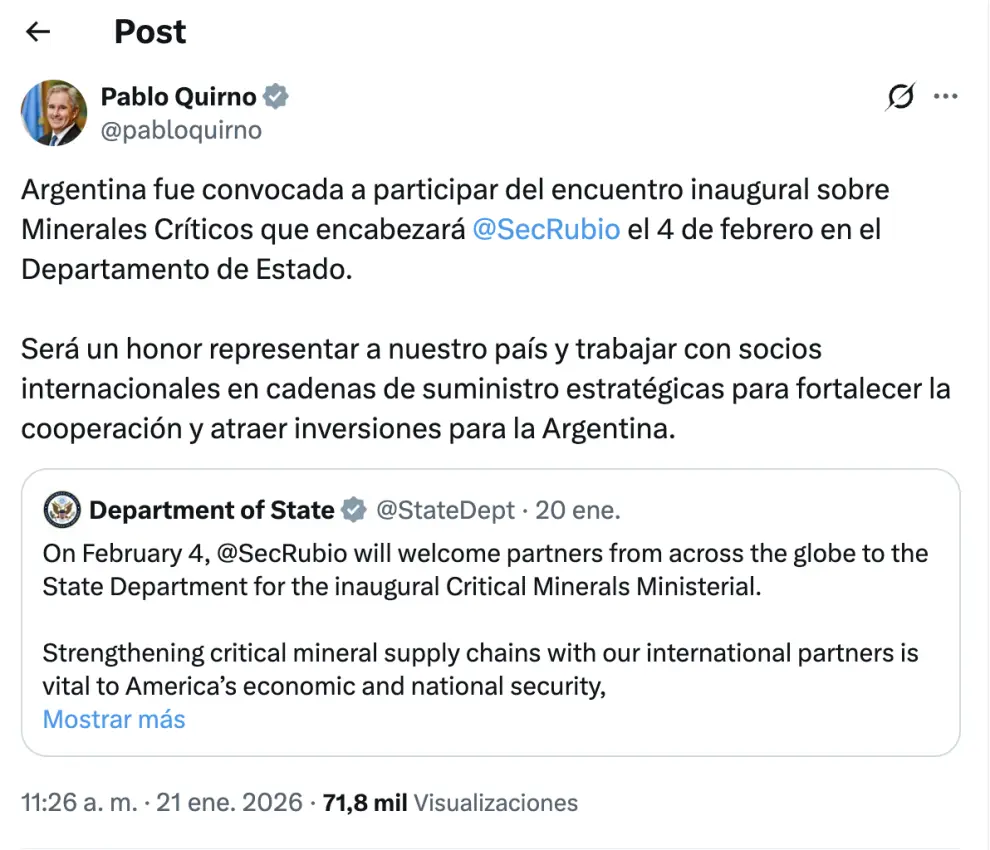Open Pablo Quirno's profile picture
990x850 pixels.
(x=54, y=113)
